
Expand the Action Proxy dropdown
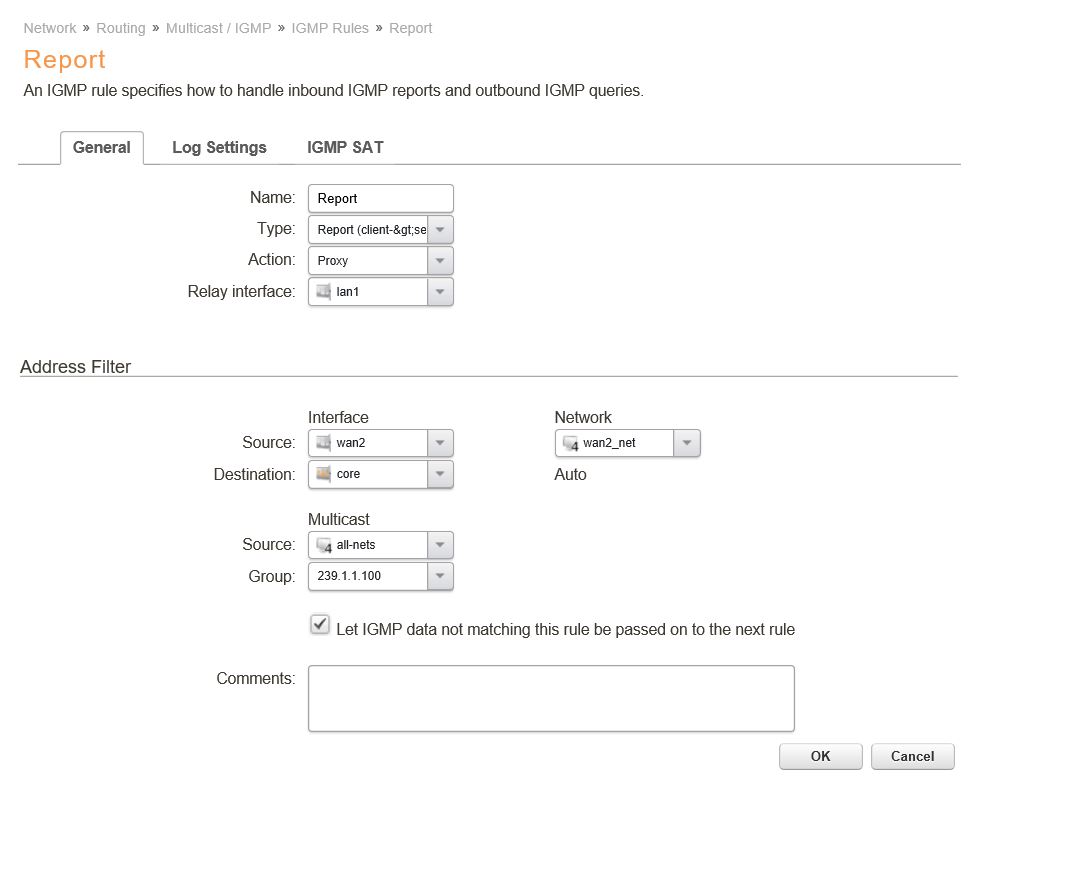tap(440, 261)
